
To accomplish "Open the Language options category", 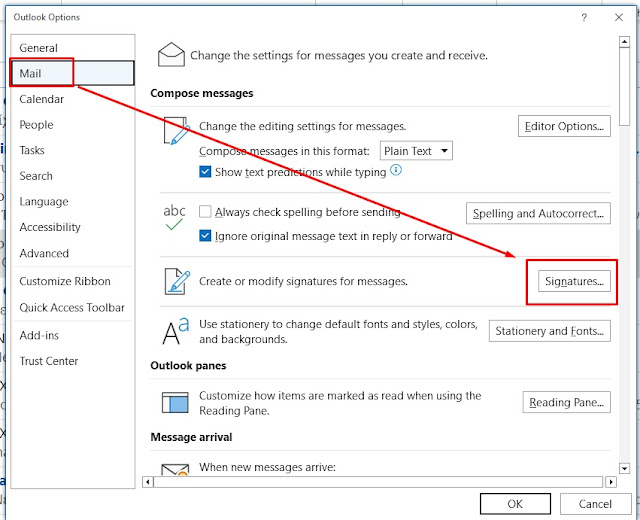I will click(x=73, y=202).
